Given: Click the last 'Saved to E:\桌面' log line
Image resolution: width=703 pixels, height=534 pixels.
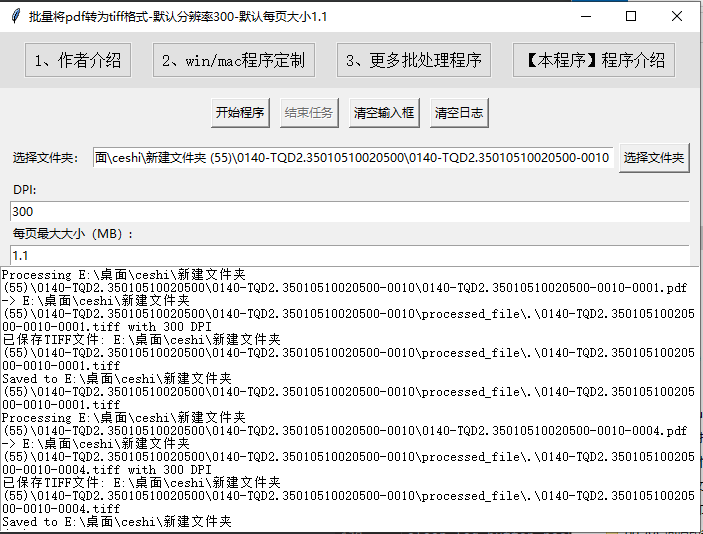Looking at the screenshot, I should coord(117,521).
